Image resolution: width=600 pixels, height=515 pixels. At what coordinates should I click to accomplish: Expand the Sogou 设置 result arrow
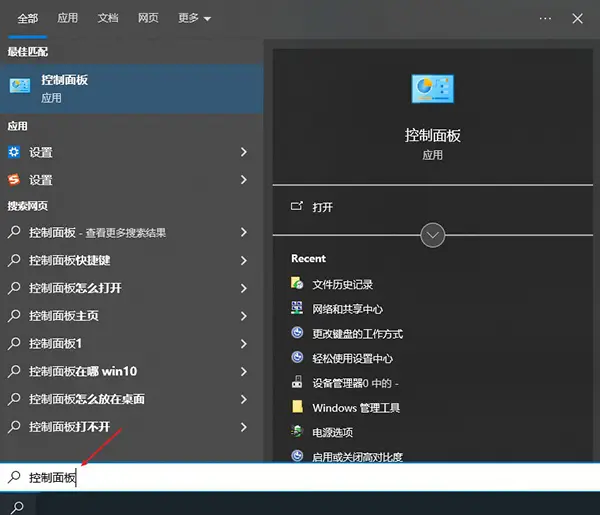click(x=244, y=180)
